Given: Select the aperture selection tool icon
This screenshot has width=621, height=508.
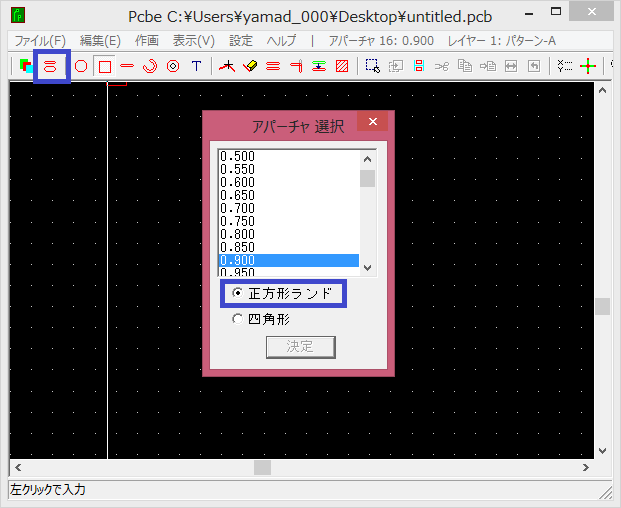Looking at the screenshot, I should click(51, 67).
